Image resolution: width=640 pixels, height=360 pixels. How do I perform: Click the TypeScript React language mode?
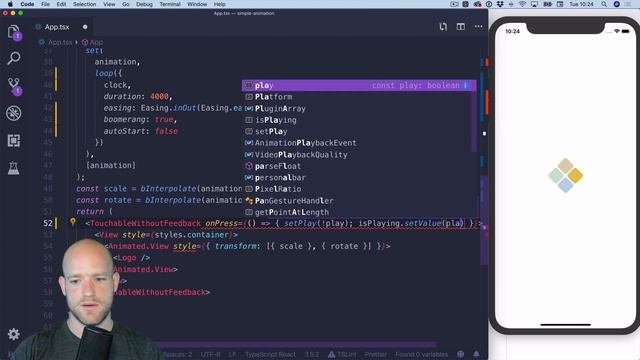pyautogui.click(x=270, y=354)
